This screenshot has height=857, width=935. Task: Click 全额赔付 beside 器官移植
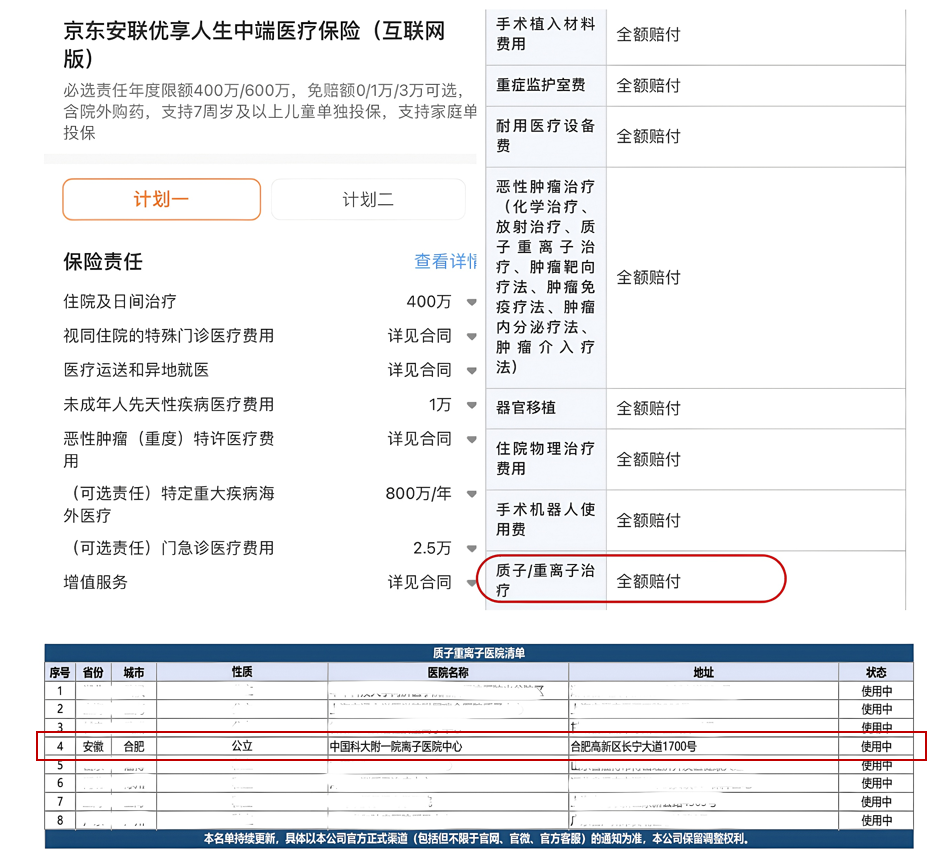(648, 408)
